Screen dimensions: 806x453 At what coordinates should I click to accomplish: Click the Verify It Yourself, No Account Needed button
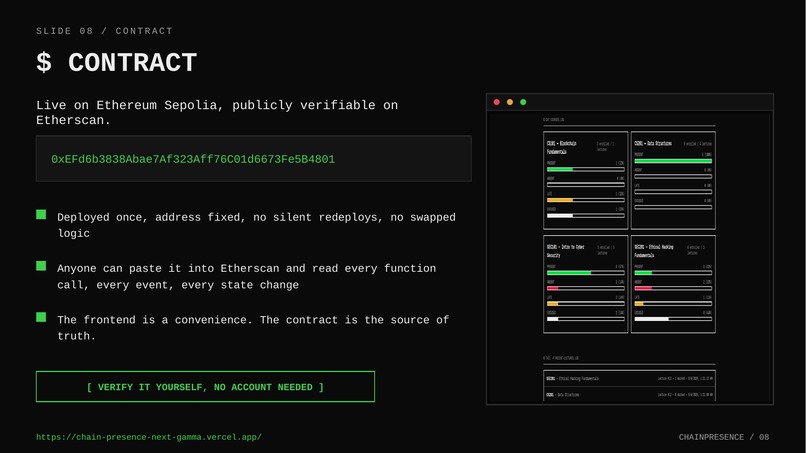coord(205,387)
